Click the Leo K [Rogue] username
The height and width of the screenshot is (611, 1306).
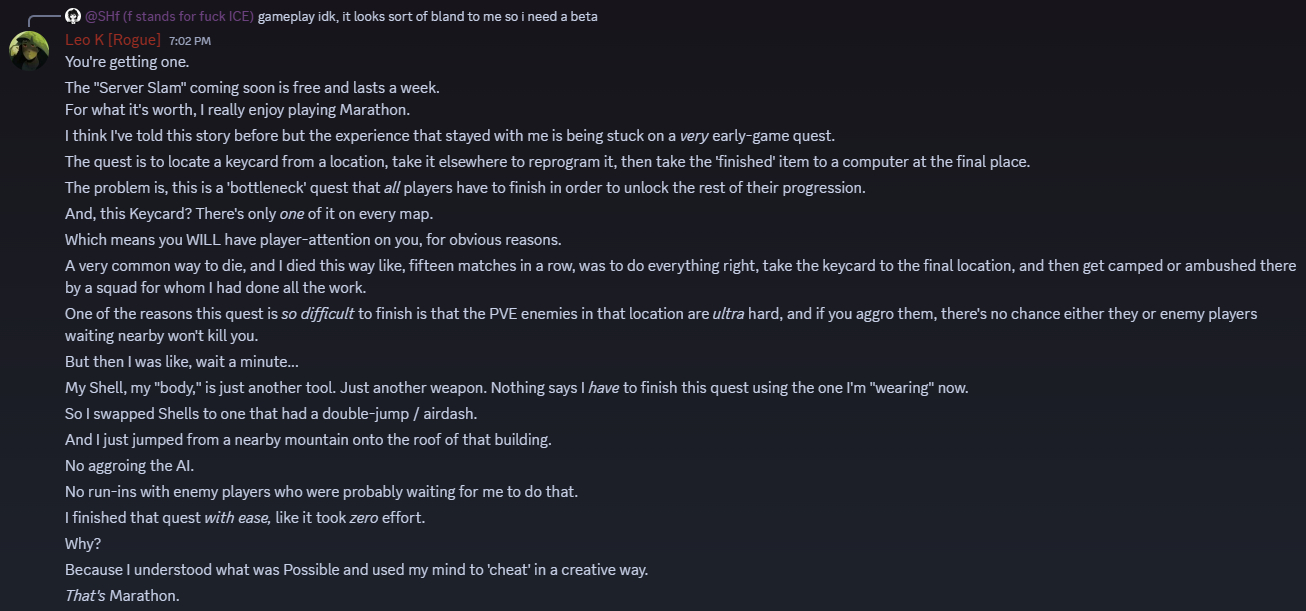tap(113, 40)
